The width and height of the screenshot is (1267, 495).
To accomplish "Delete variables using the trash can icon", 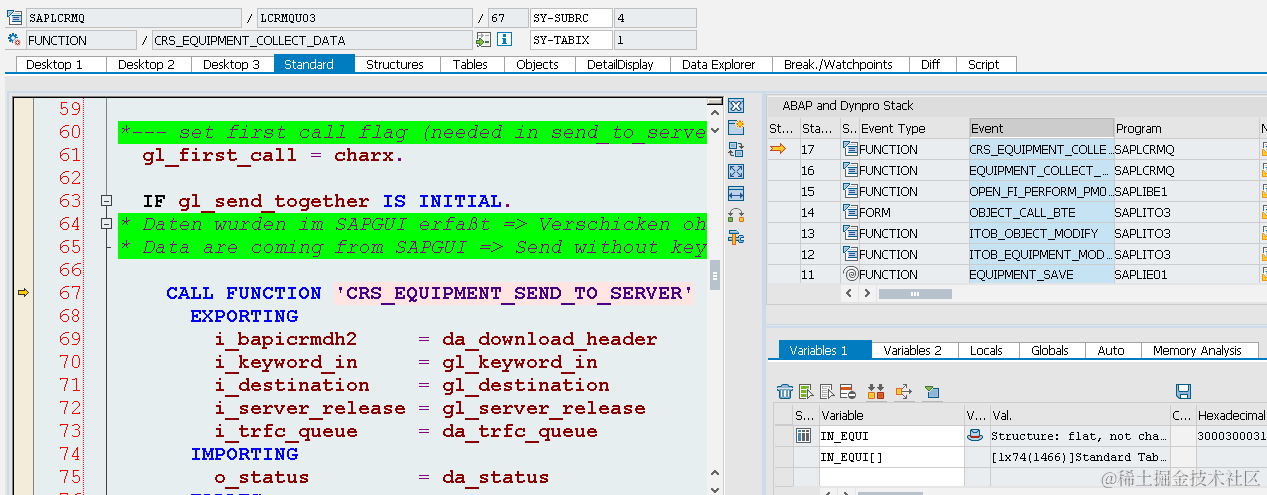I will pyautogui.click(x=785, y=391).
